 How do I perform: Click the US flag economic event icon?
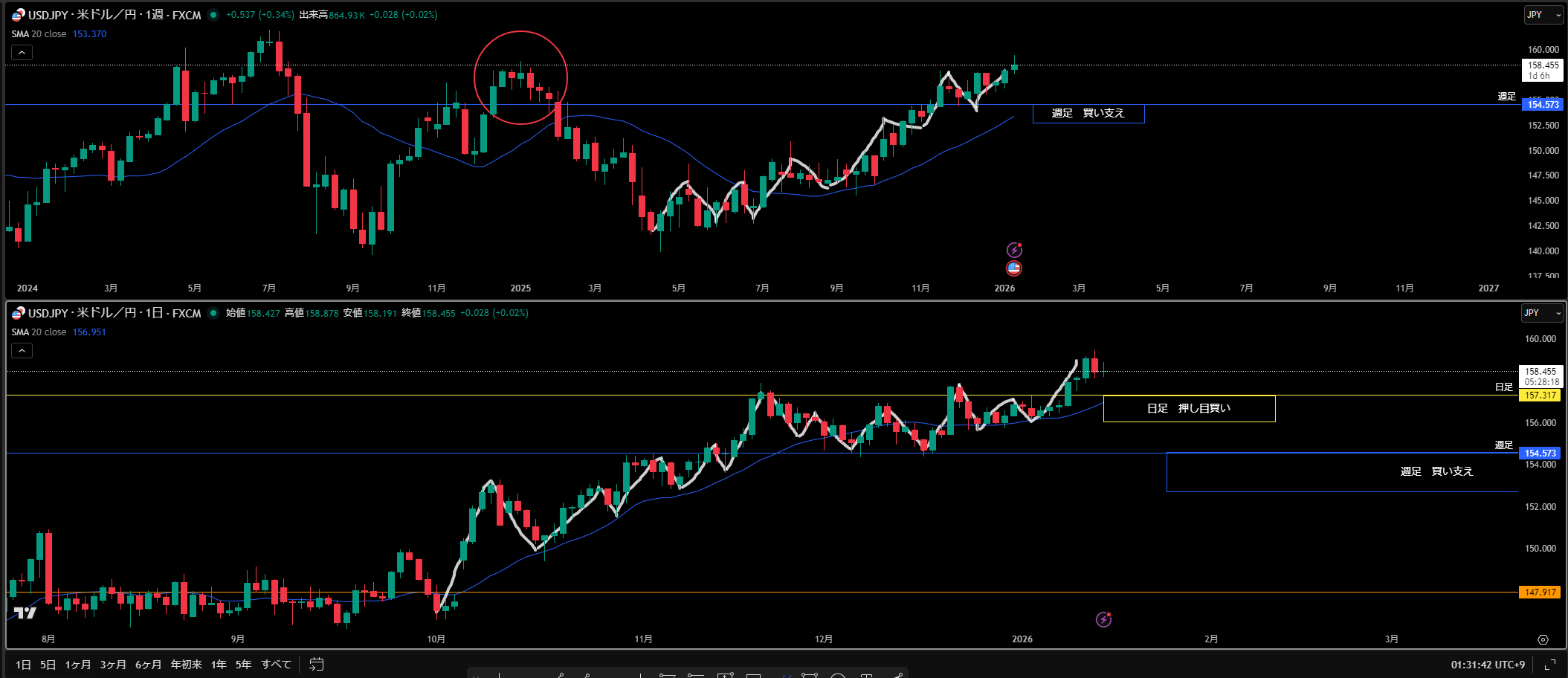1013,268
